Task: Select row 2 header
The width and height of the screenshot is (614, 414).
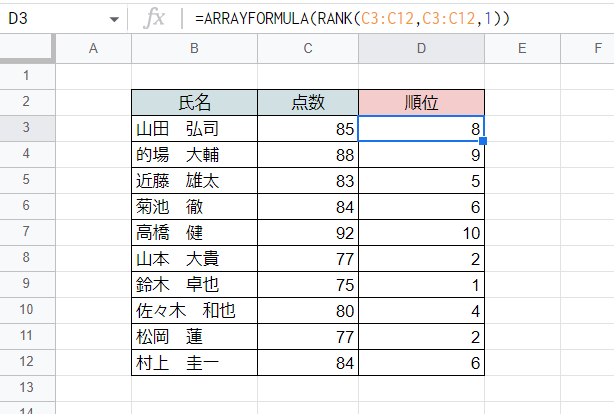Action: pos(26,101)
